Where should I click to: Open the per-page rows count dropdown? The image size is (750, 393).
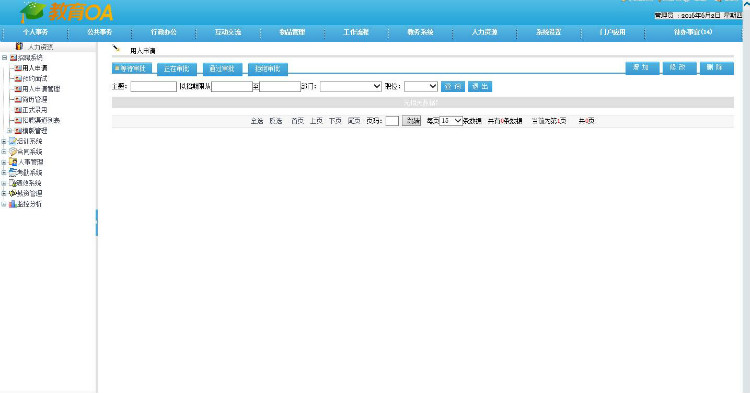coord(451,121)
